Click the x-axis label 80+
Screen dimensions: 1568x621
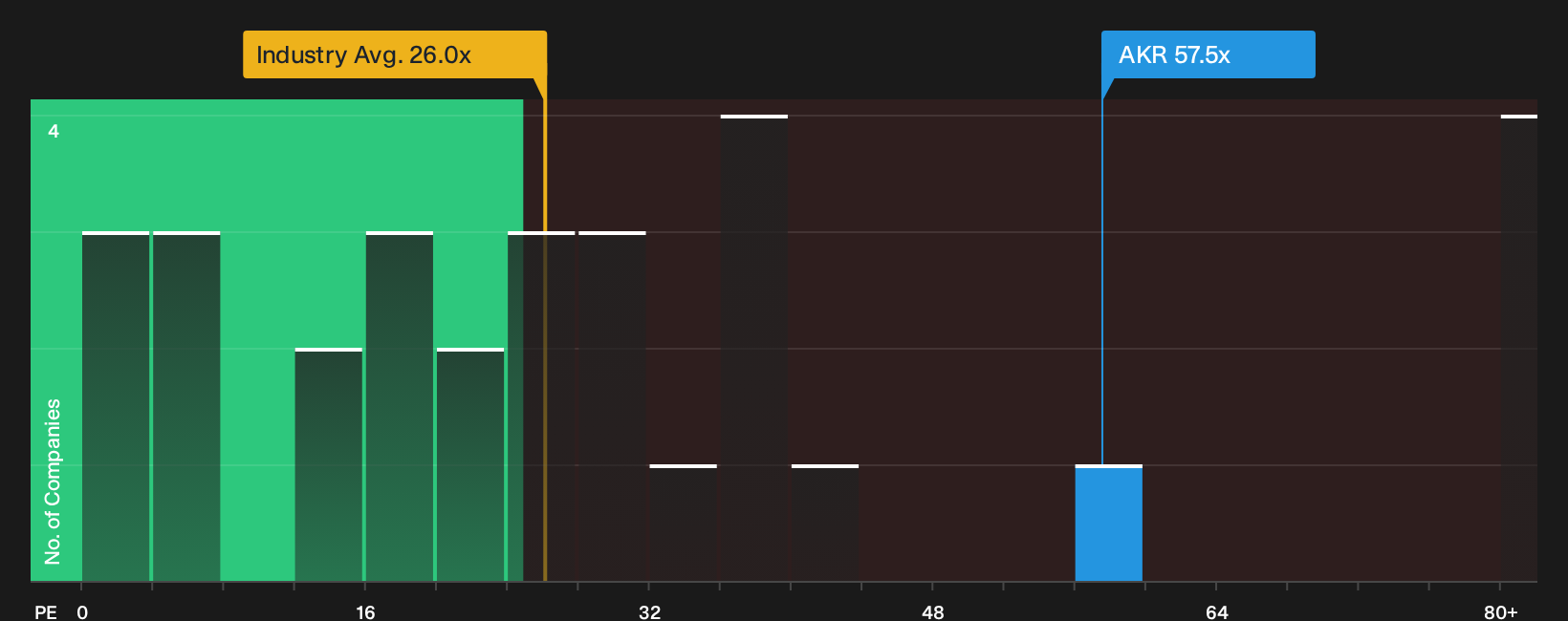(1500, 611)
